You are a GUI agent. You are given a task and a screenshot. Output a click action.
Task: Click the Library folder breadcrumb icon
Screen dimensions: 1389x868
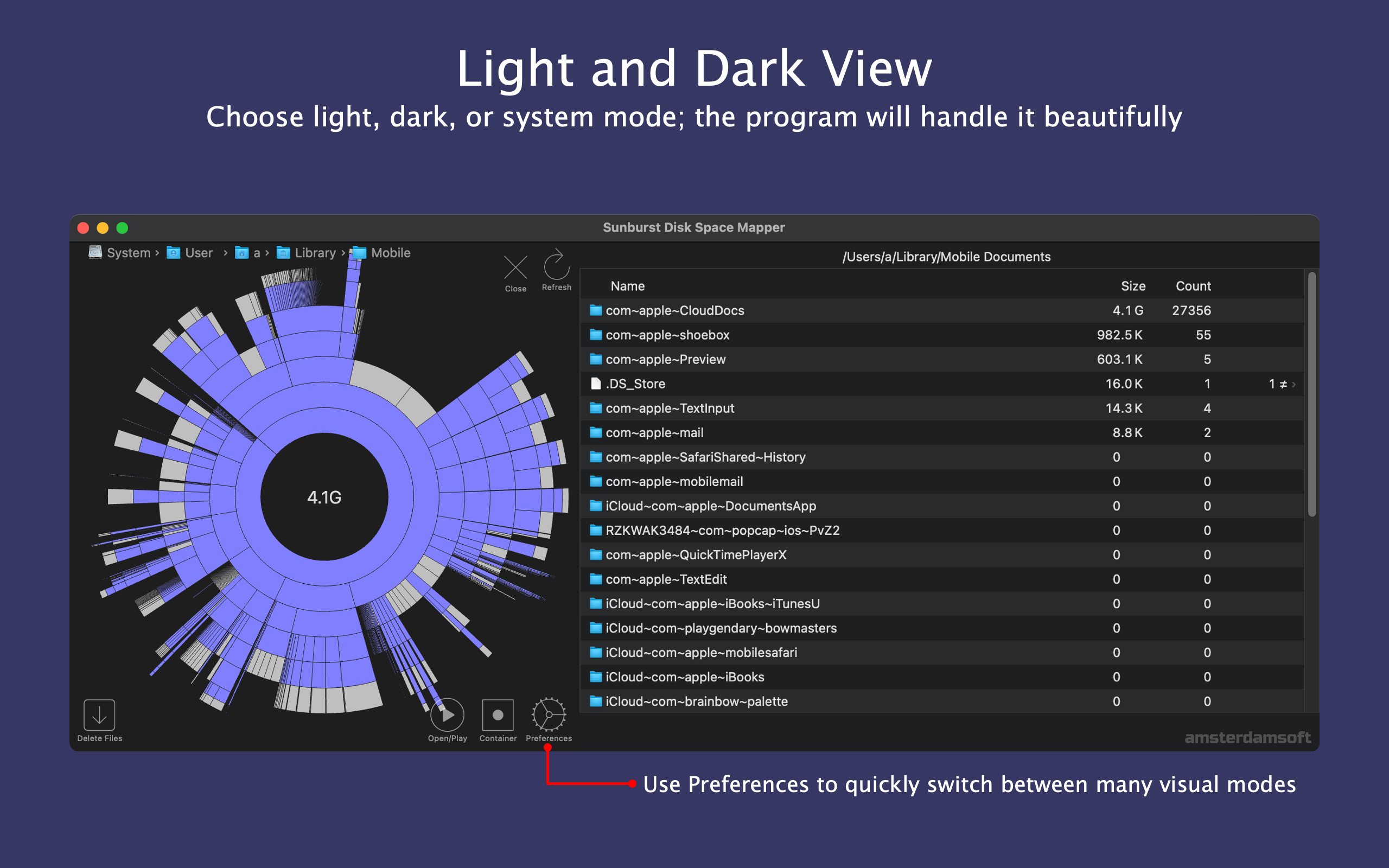[x=283, y=253]
